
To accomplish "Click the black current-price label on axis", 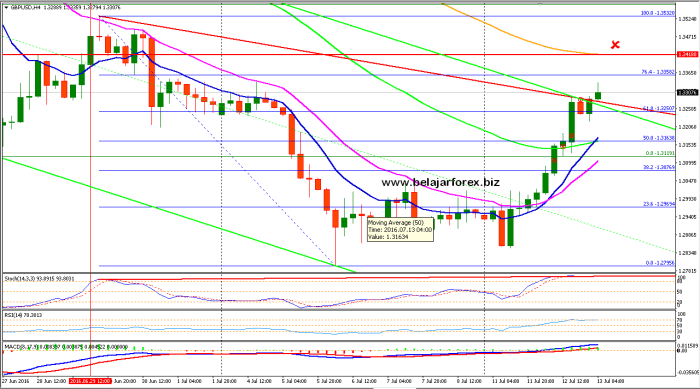I will (x=687, y=92).
